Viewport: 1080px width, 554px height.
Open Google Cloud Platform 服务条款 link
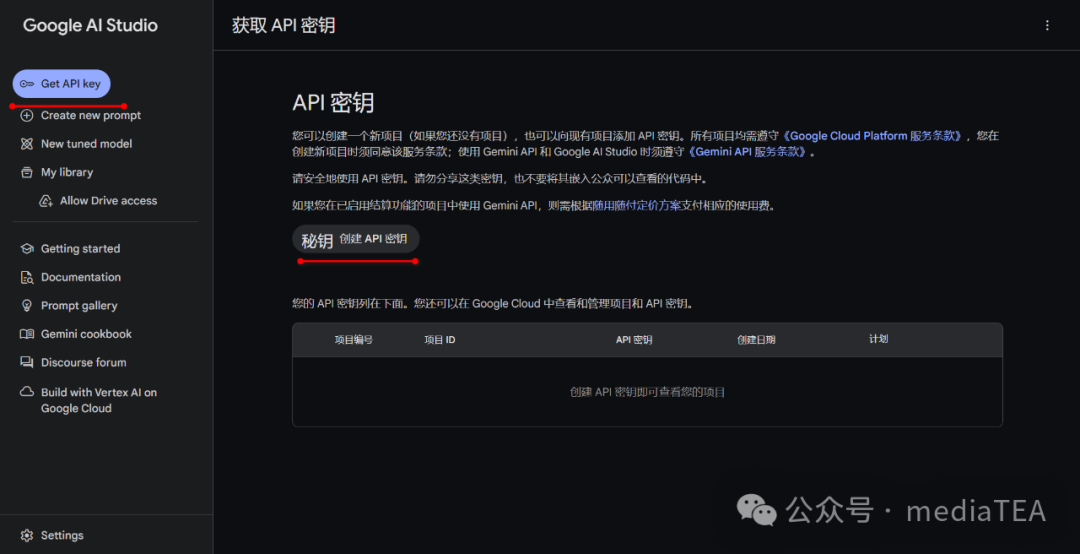[x=873, y=136]
